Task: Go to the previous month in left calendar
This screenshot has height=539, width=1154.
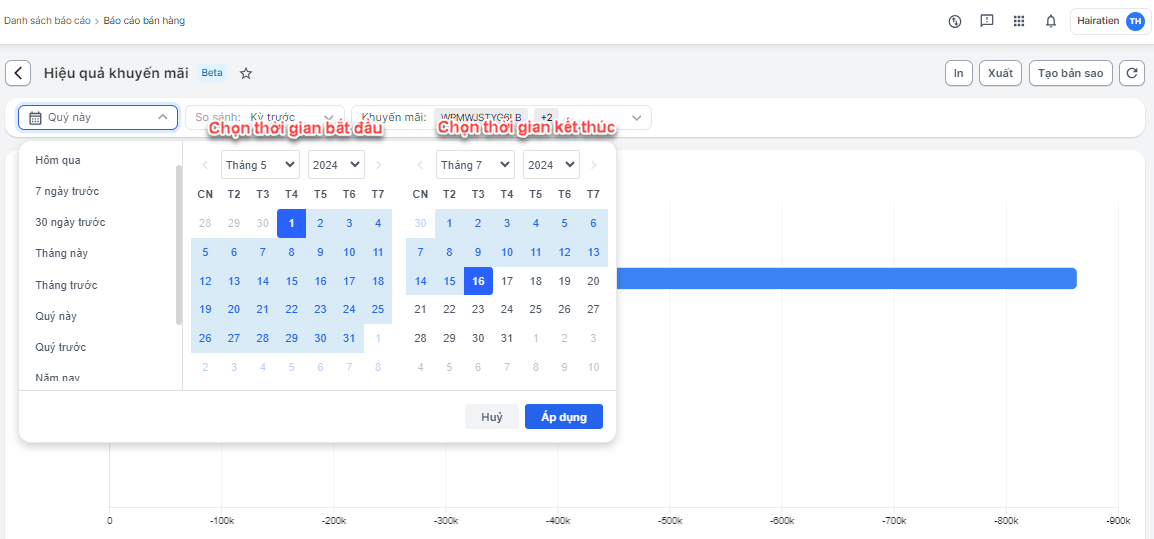Action: tap(205, 165)
